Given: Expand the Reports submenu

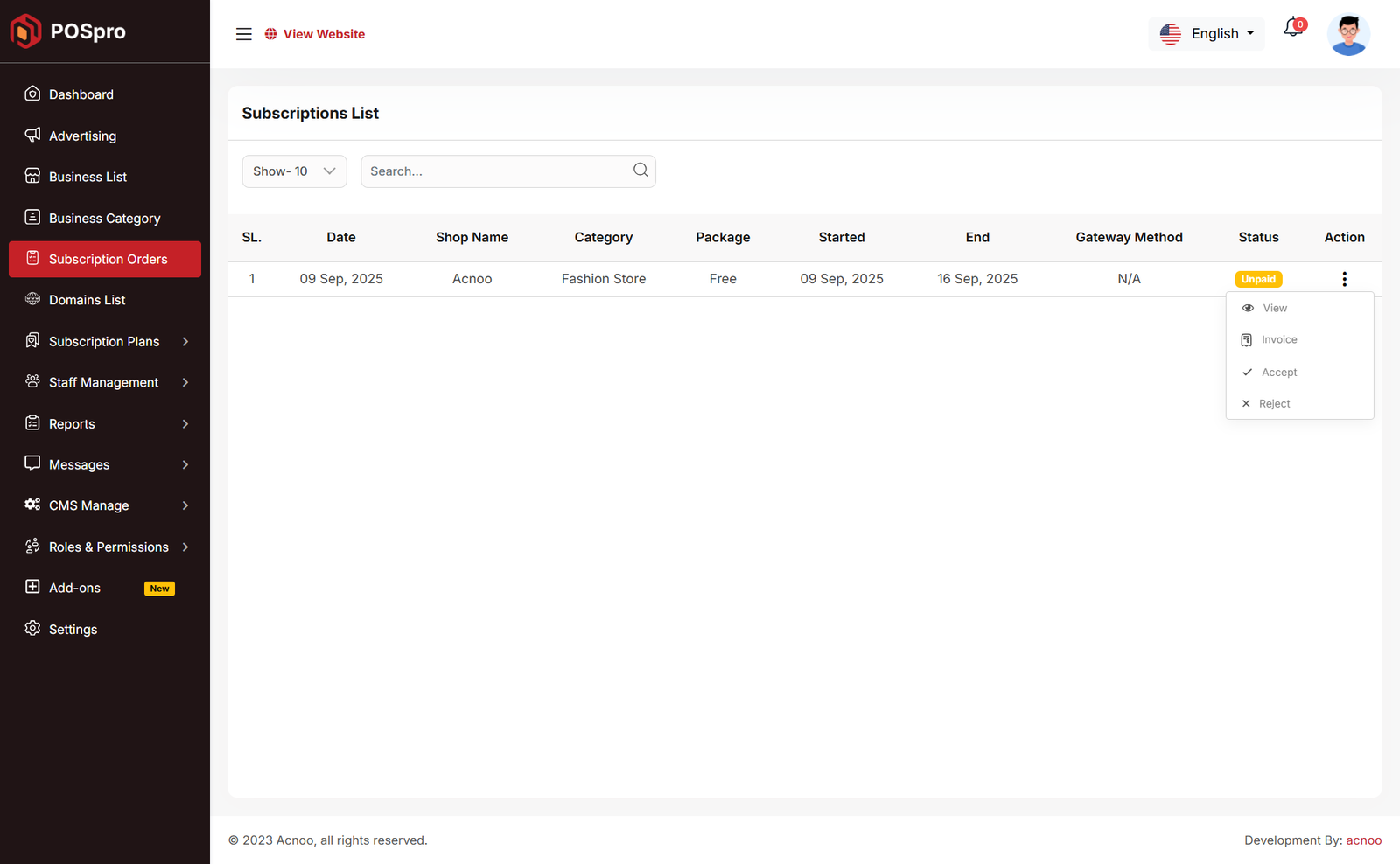Looking at the screenshot, I should pyautogui.click(x=104, y=423).
